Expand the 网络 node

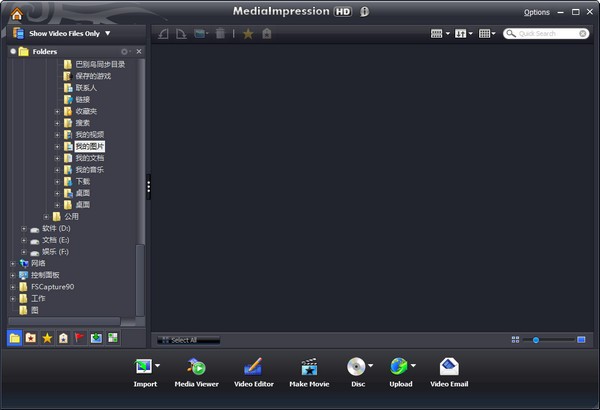tap(13, 264)
